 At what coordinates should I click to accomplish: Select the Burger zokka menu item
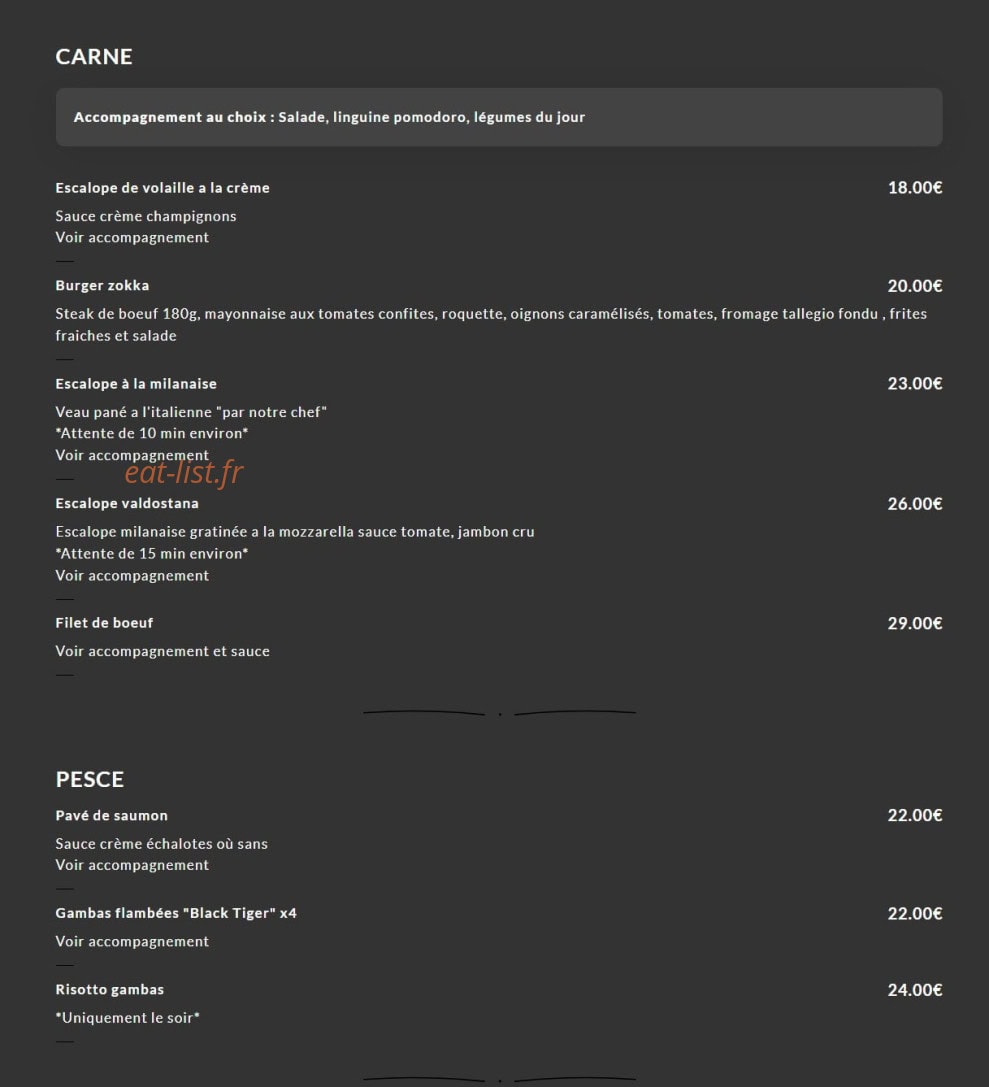(x=102, y=286)
